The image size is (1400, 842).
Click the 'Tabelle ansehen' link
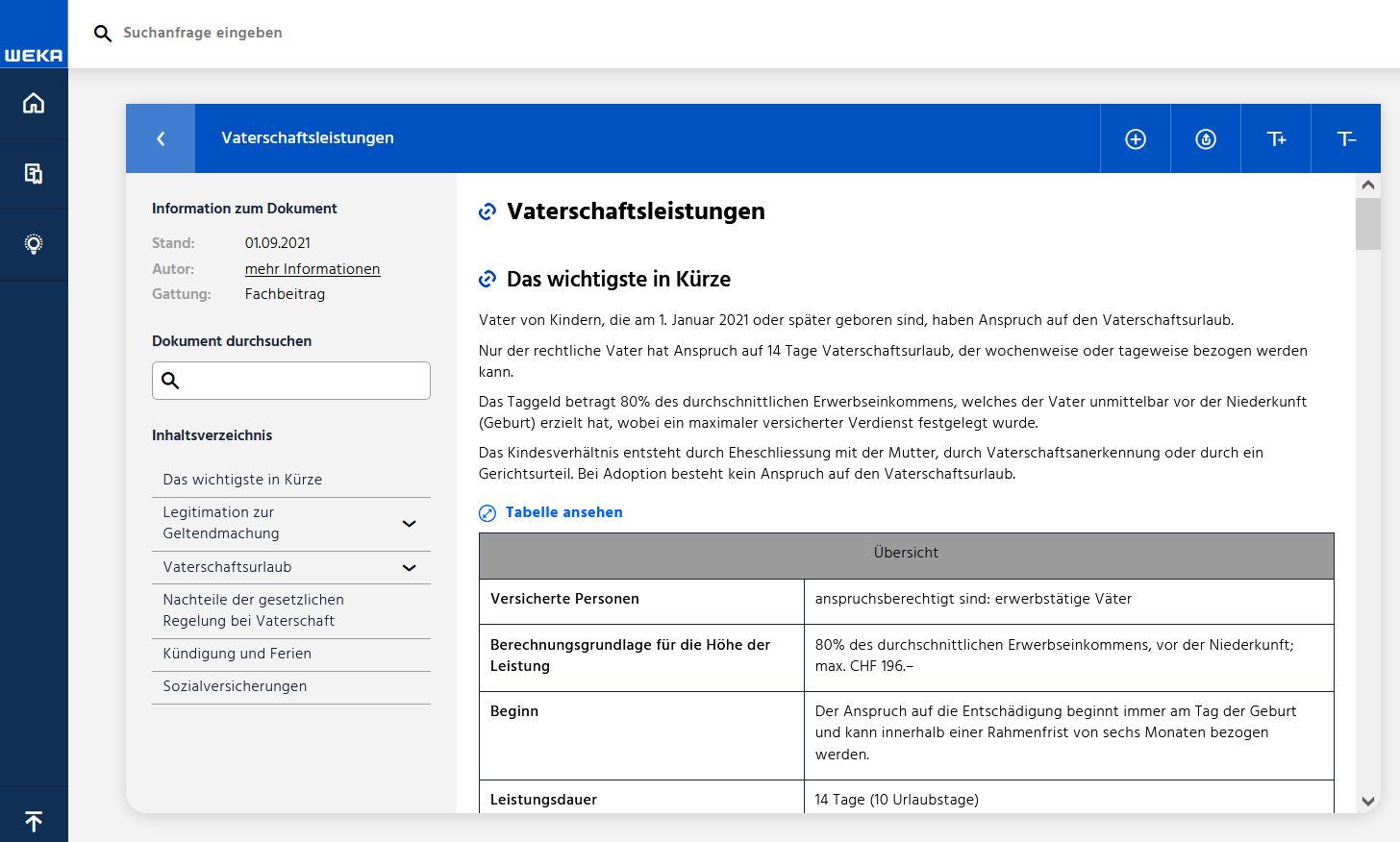[x=563, y=512]
